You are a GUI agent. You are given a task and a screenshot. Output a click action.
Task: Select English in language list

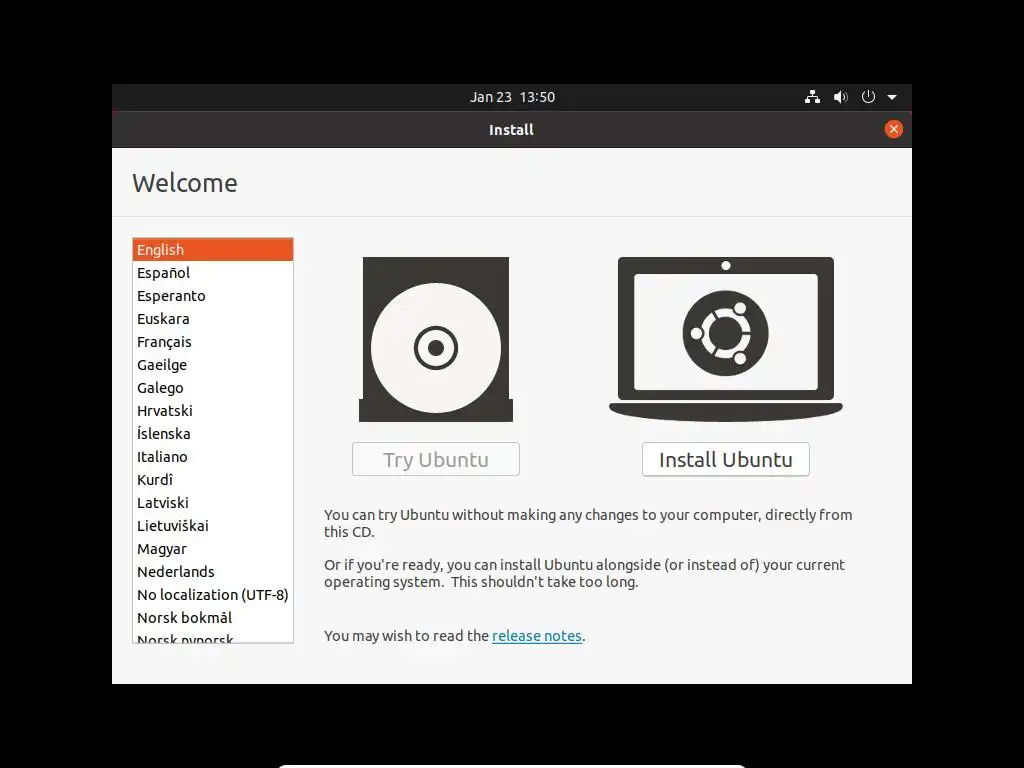pos(213,249)
